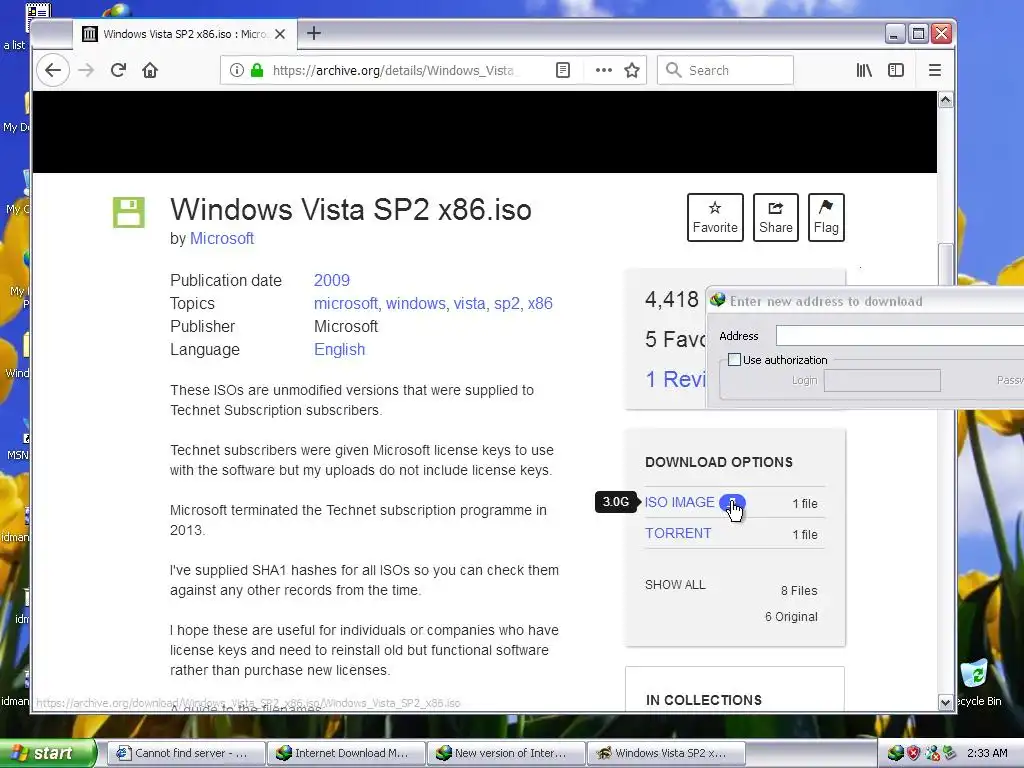Click the ISO IMAGE download badge icon

pyautogui.click(x=732, y=502)
